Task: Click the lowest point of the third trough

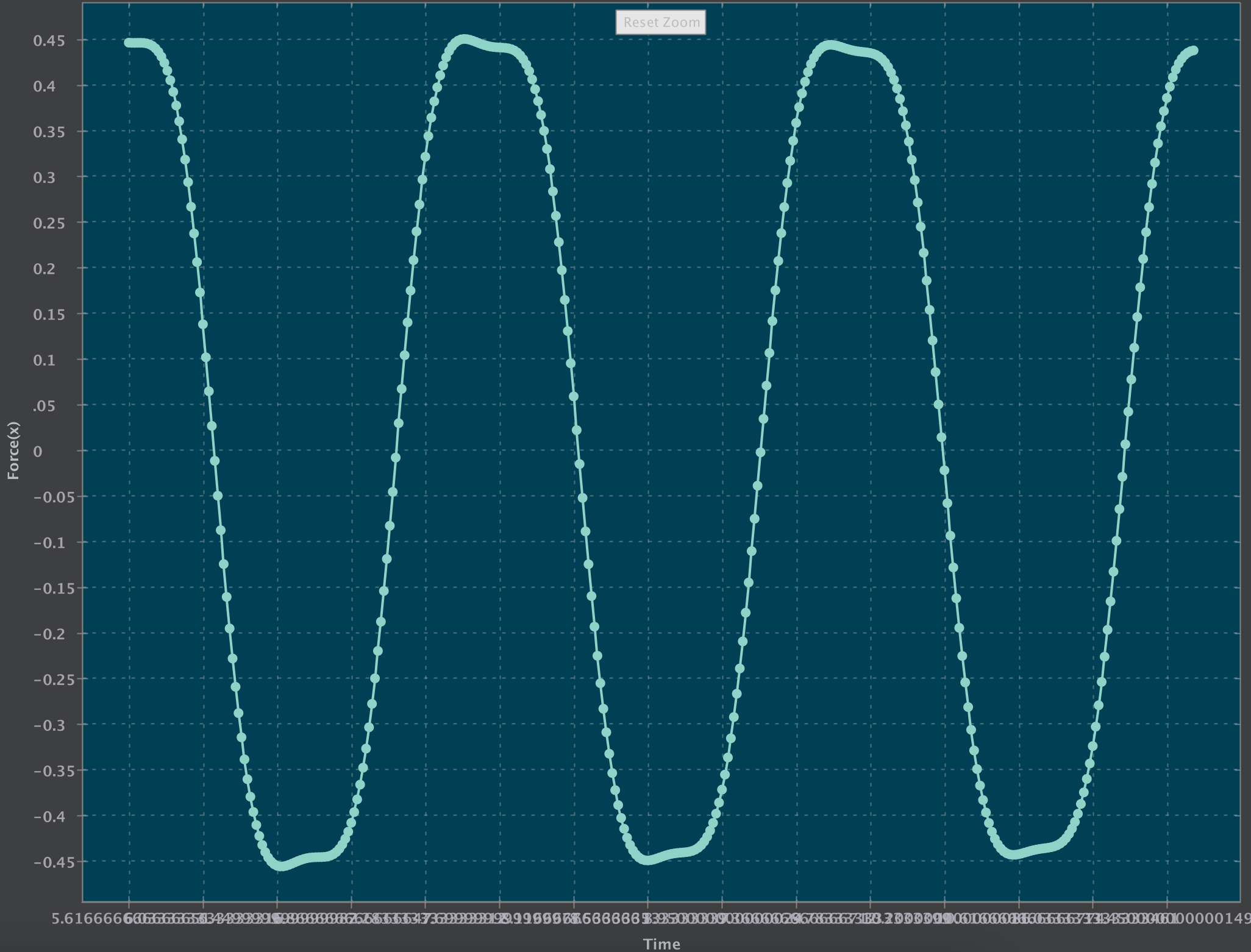Action: tap(1013, 854)
